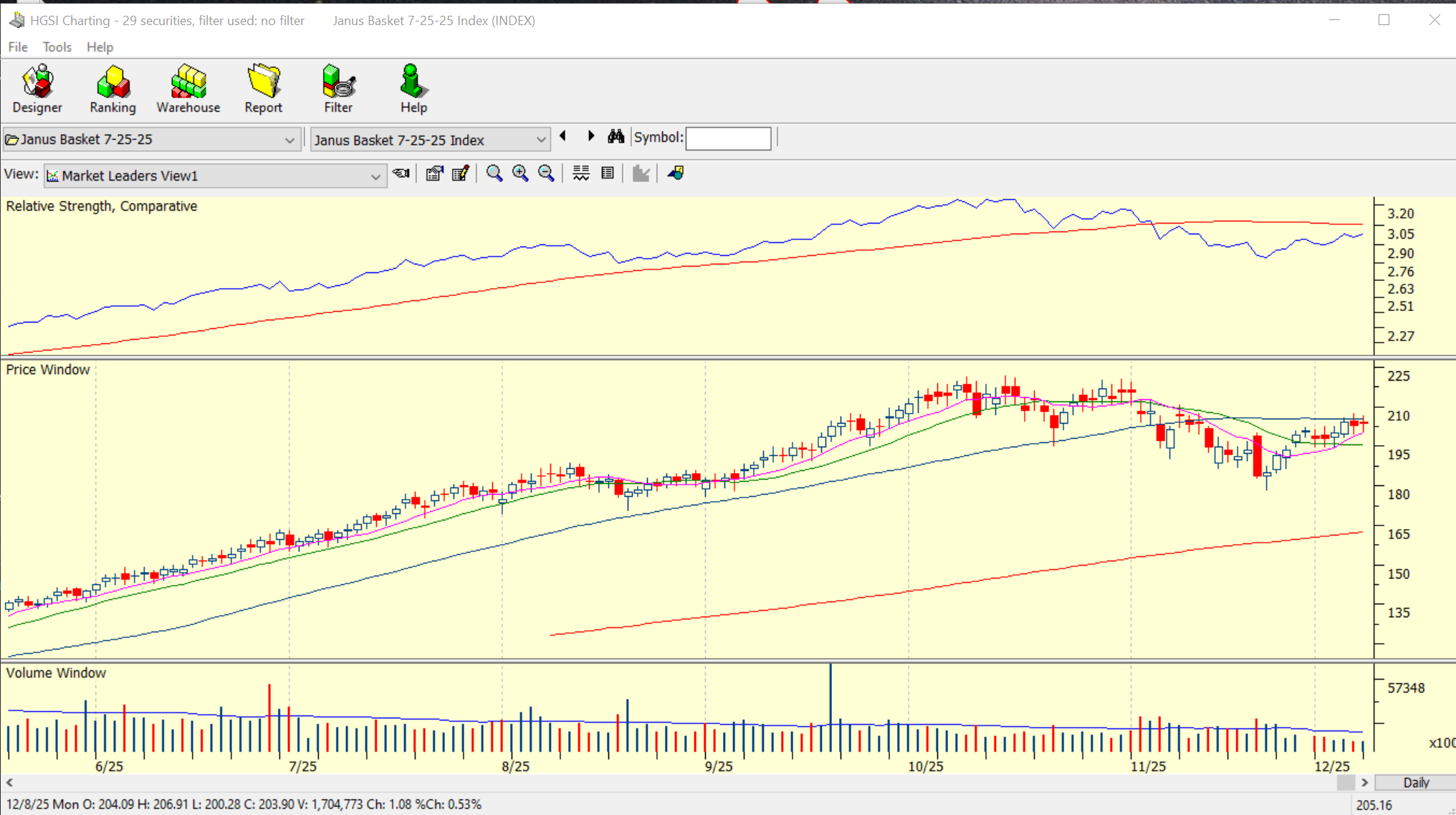Click into the Symbol input field
This screenshot has width=1456, height=815.
coord(728,138)
